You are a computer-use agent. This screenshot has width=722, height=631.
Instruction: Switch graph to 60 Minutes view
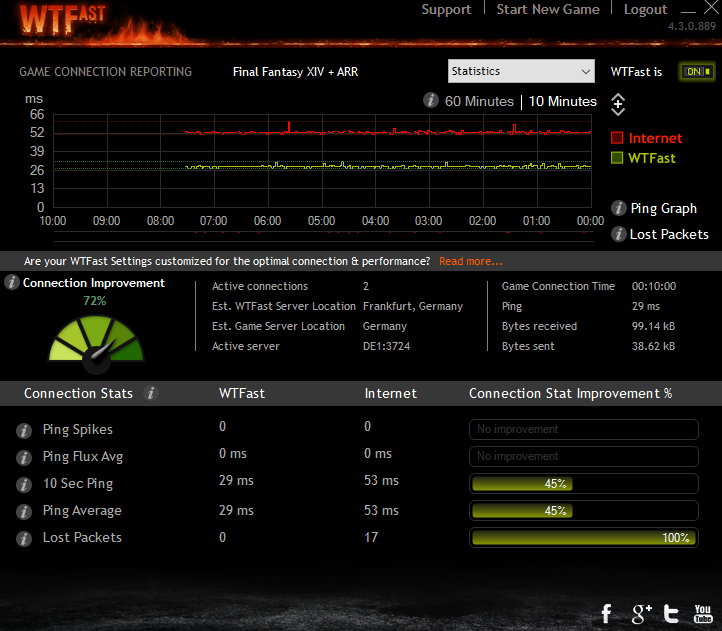tap(479, 101)
